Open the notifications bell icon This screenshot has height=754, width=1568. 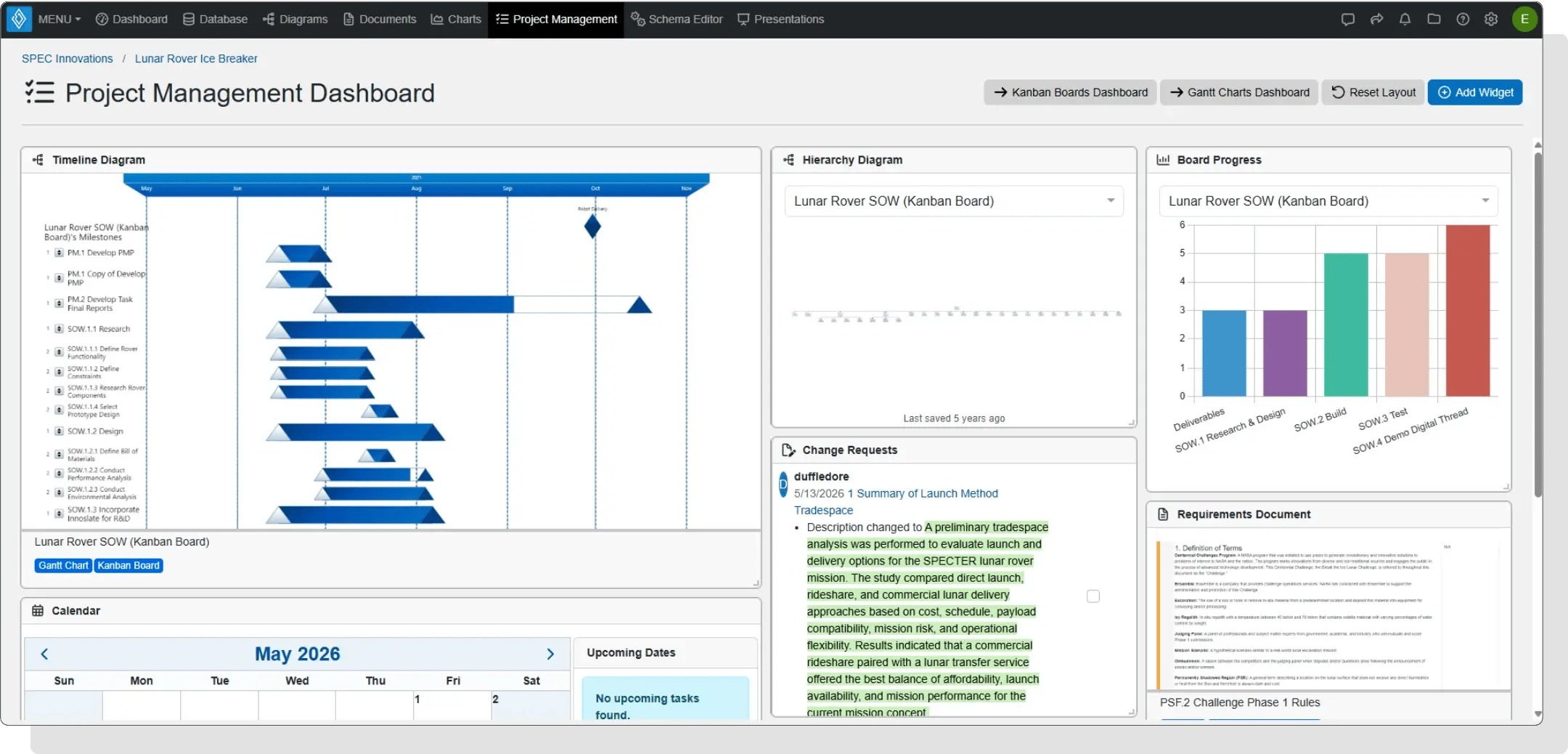(1405, 20)
